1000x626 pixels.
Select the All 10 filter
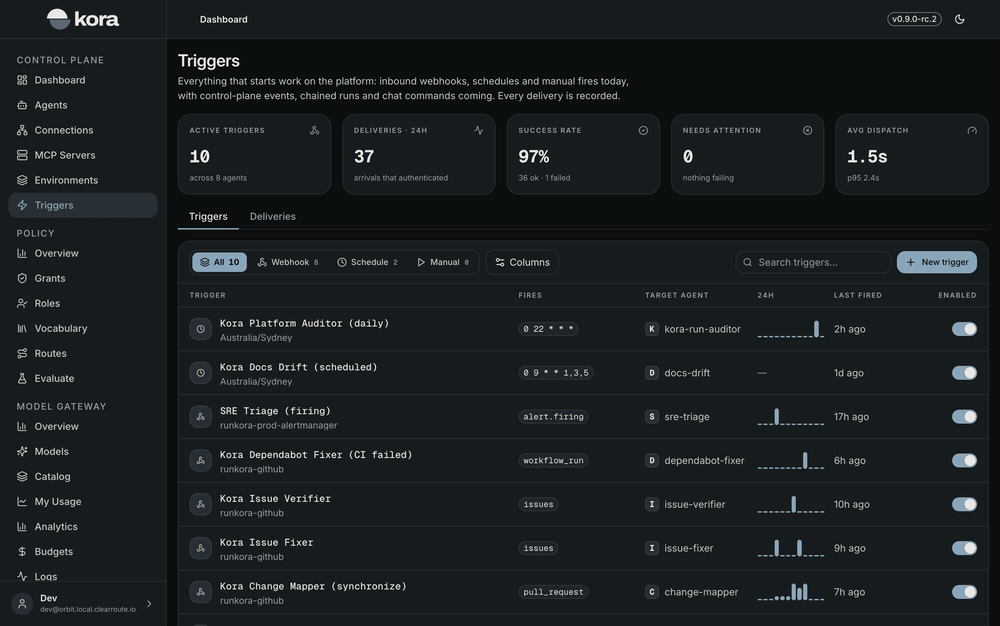click(x=219, y=262)
